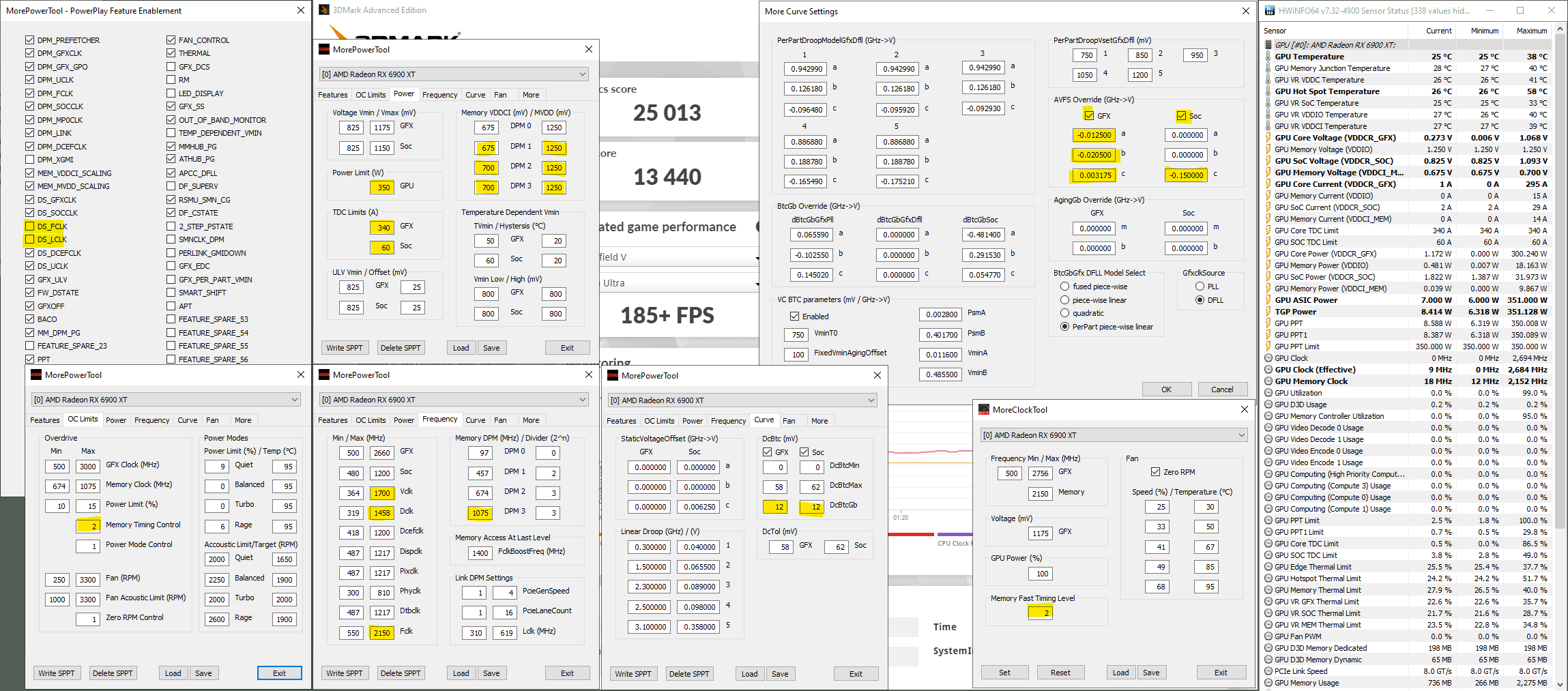
Task: Check the GFX_DCS feature checkbox
Action: point(171,66)
